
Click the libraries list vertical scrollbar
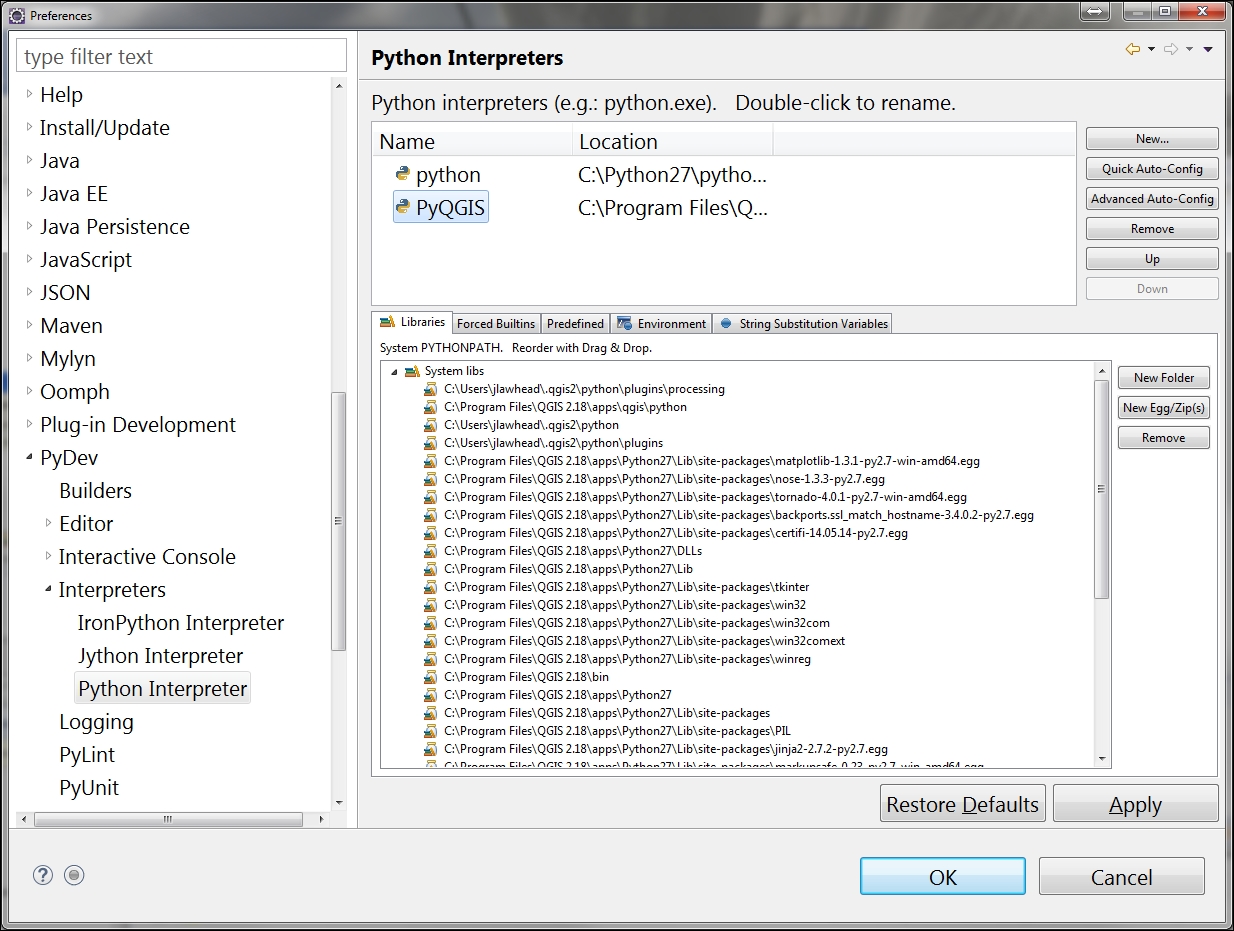1102,490
